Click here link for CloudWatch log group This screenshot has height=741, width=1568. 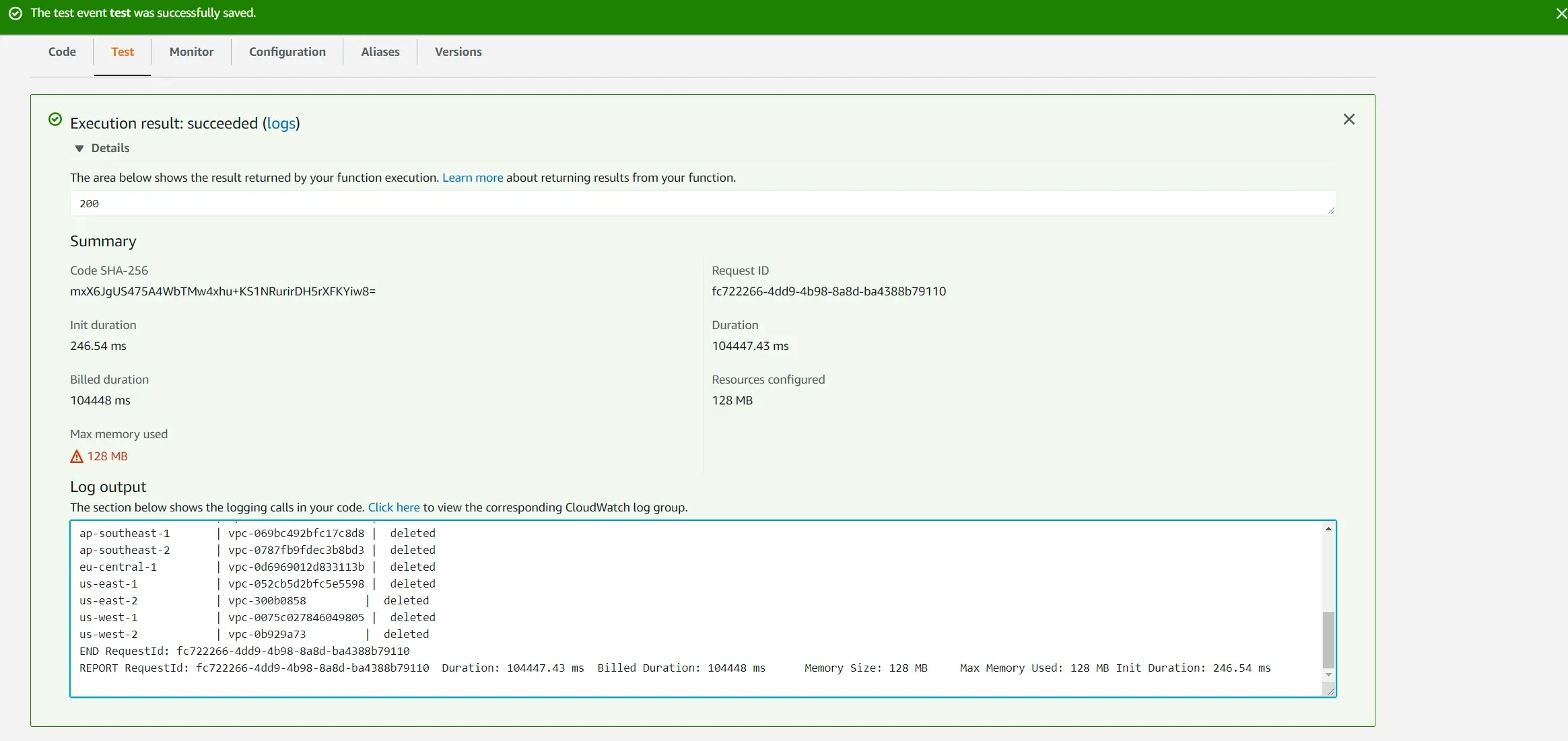tap(393, 507)
